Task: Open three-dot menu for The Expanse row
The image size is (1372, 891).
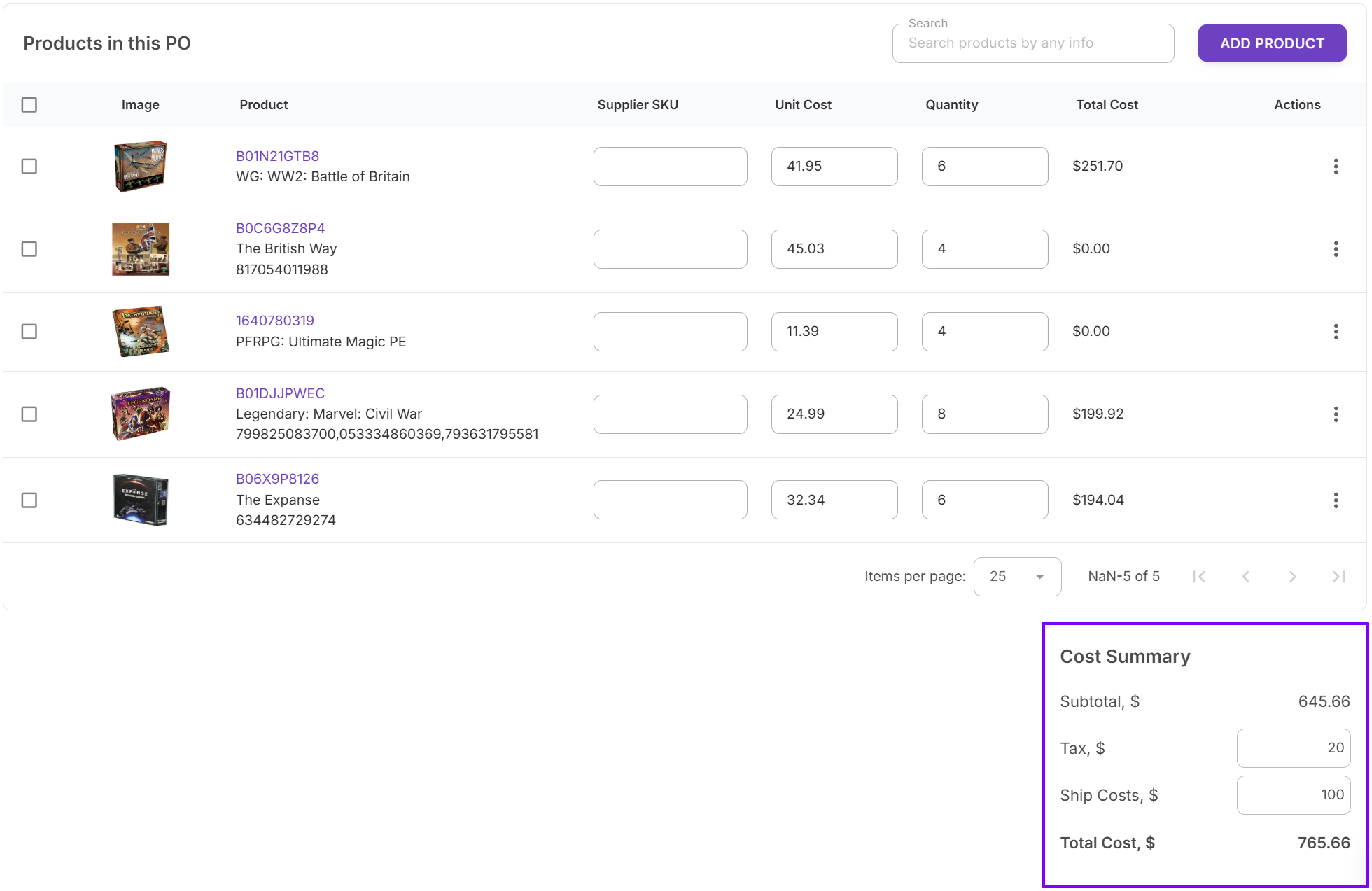Action: click(x=1336, y=500)
